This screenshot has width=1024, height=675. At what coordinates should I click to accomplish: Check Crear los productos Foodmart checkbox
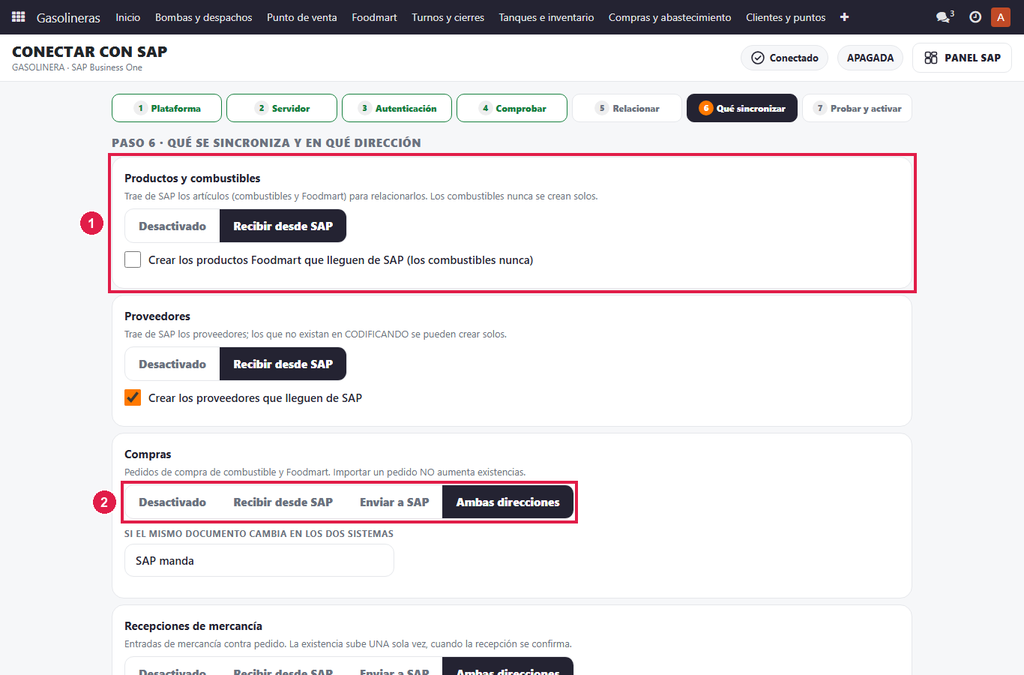click(x=133, y=260)
